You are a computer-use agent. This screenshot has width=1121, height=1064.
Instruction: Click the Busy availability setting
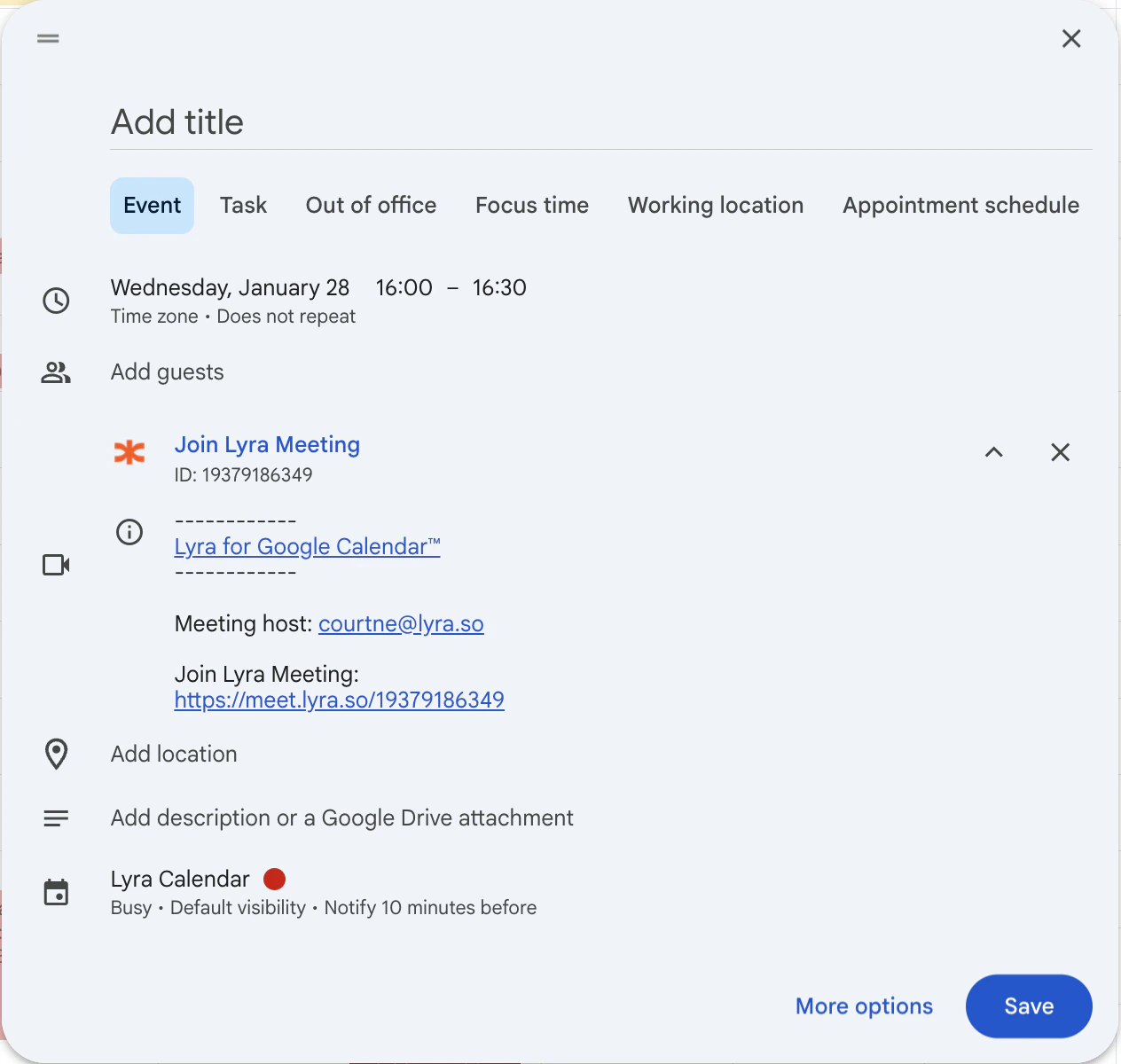coord(131,908)
